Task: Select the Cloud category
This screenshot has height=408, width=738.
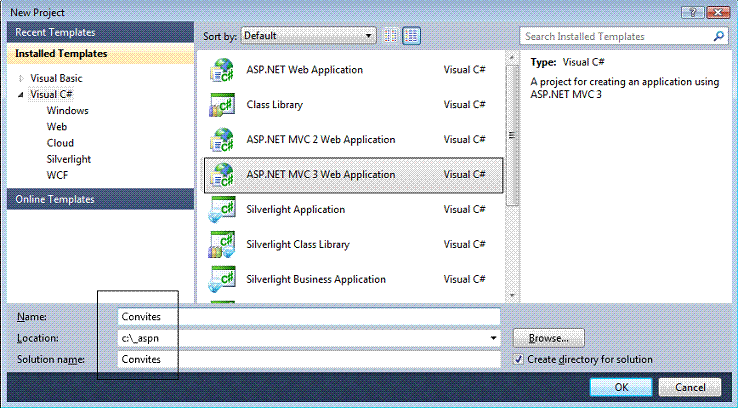Action: pyautogui.click(x=60, y=143)
